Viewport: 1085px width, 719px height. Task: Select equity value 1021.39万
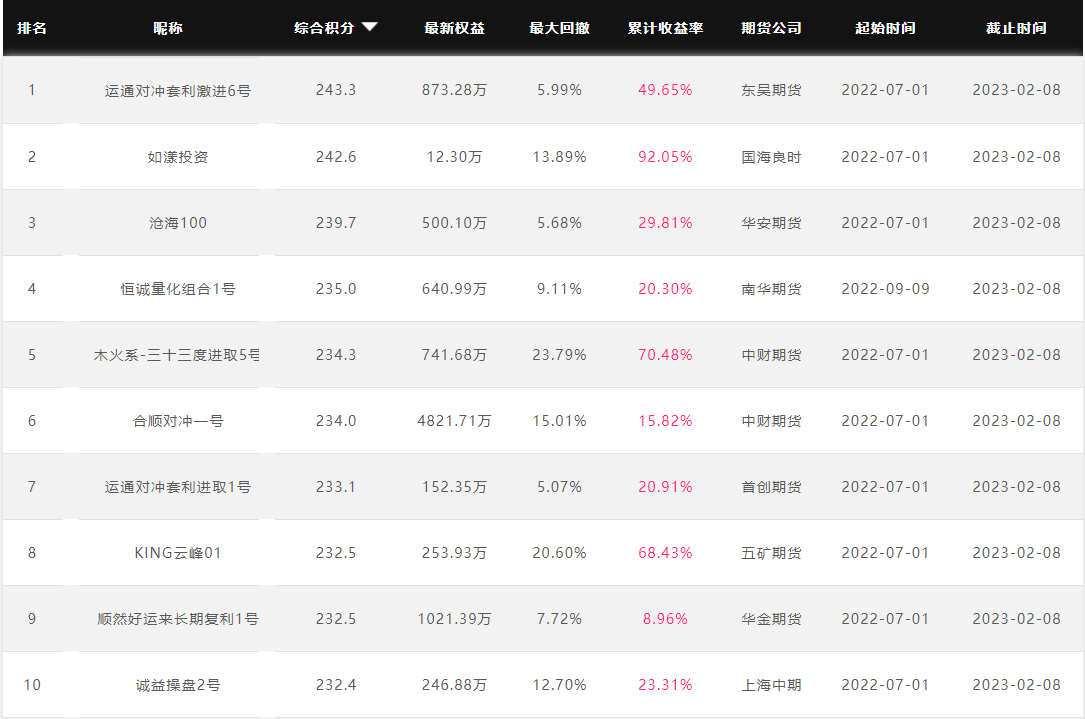coord(454,619)
